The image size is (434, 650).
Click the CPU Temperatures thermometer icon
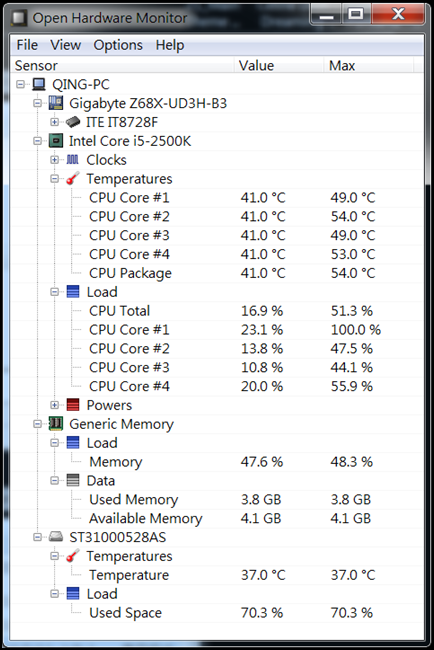(x=73, y=179)
